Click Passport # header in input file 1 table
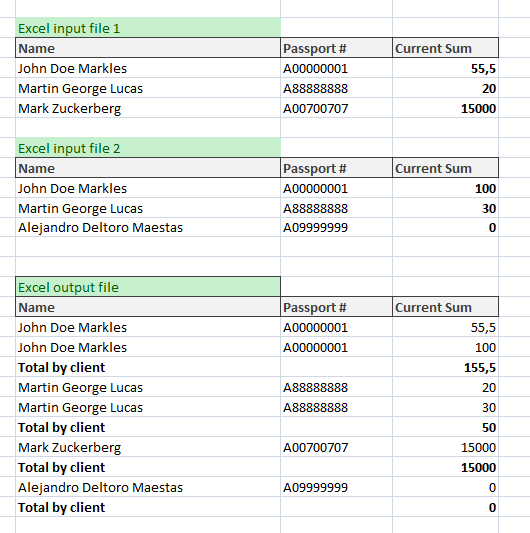Screen dimensions: 530x533 click(x=337, y=48)
